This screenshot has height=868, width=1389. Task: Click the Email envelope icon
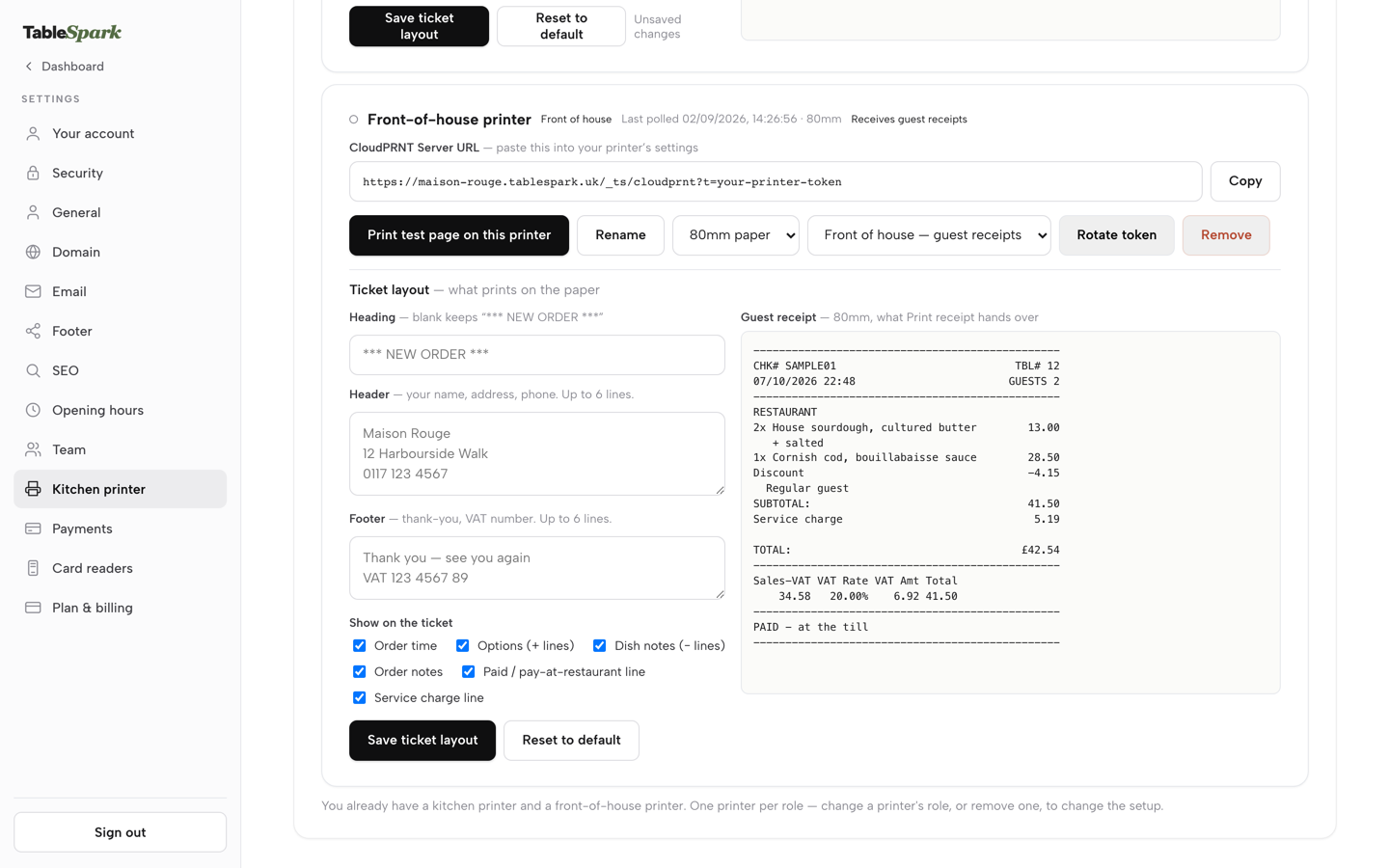coord(33,292)
